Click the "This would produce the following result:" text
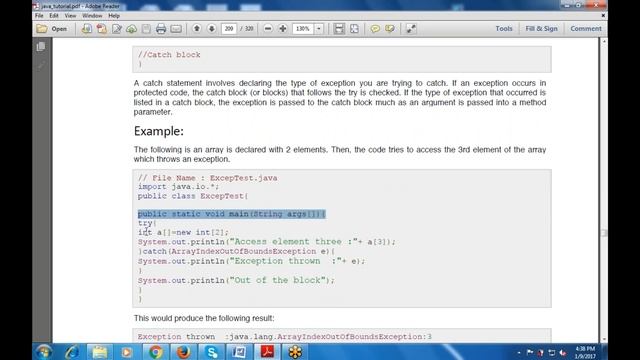The width and height of the screenshot is (640, 360). click(x=204, y=318)
